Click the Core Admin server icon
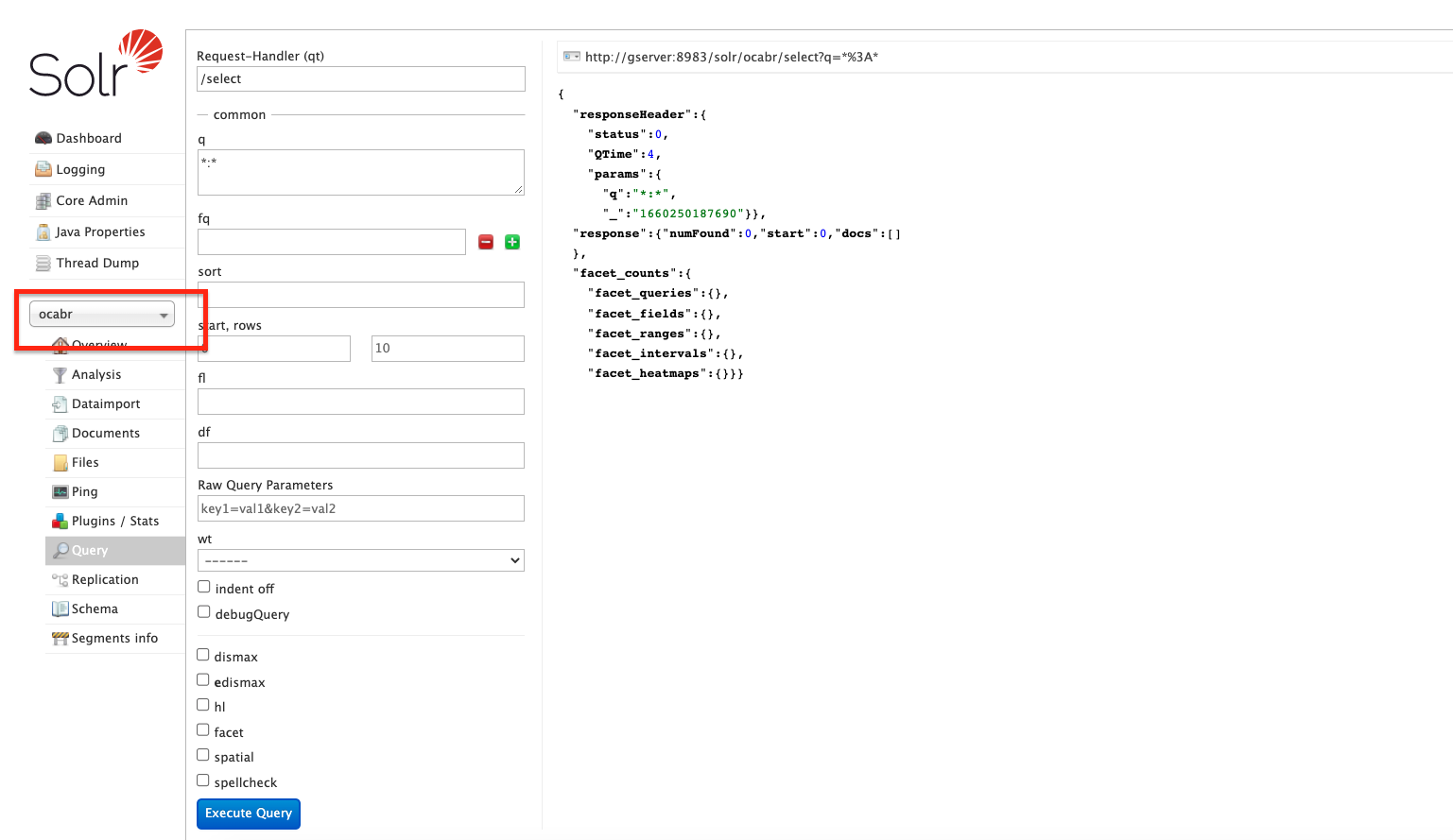 coord(43,200)
